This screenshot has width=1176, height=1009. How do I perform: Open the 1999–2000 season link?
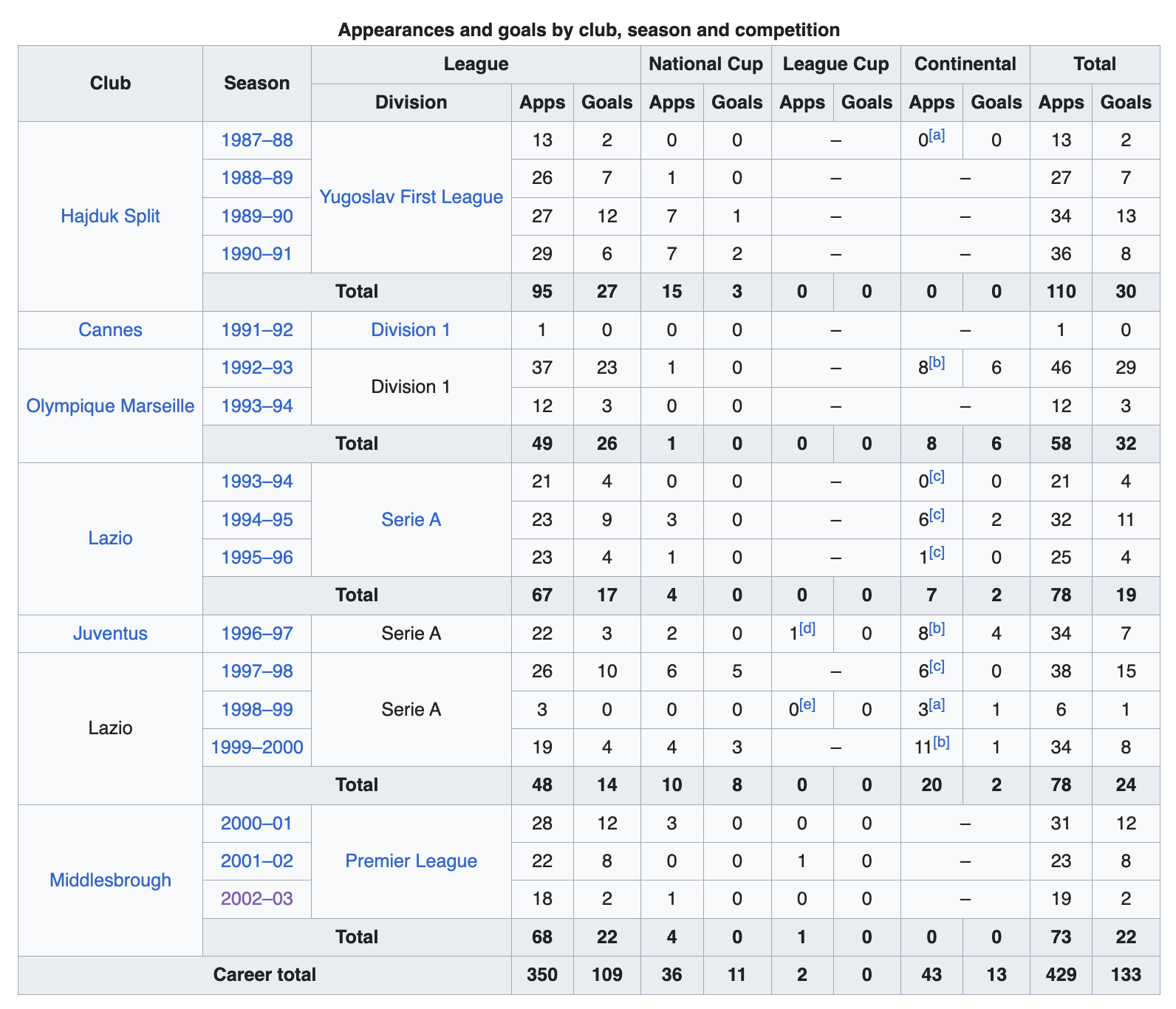pyautogui.click(x=257, y=748)
